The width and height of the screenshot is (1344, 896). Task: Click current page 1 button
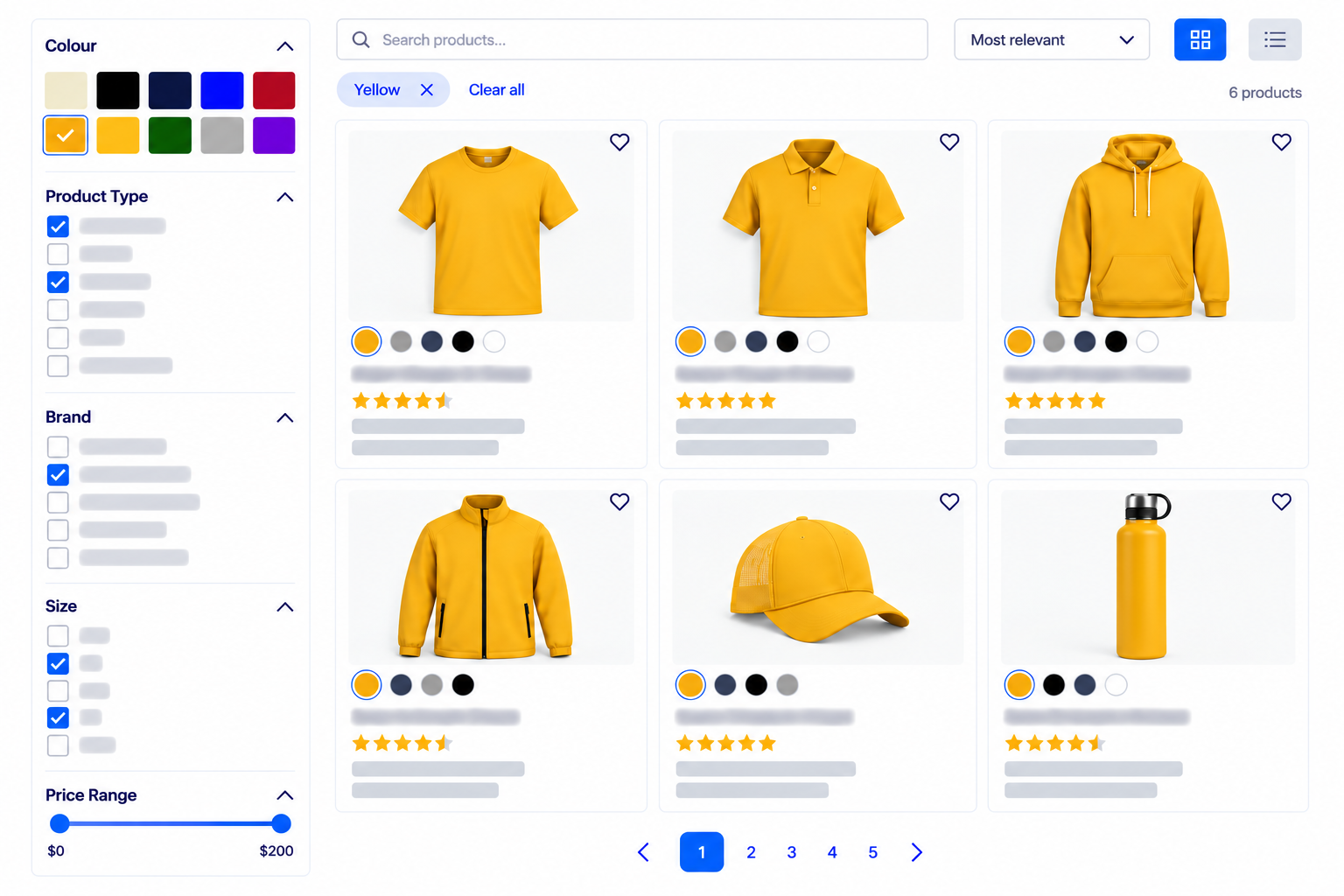(702, 852)
